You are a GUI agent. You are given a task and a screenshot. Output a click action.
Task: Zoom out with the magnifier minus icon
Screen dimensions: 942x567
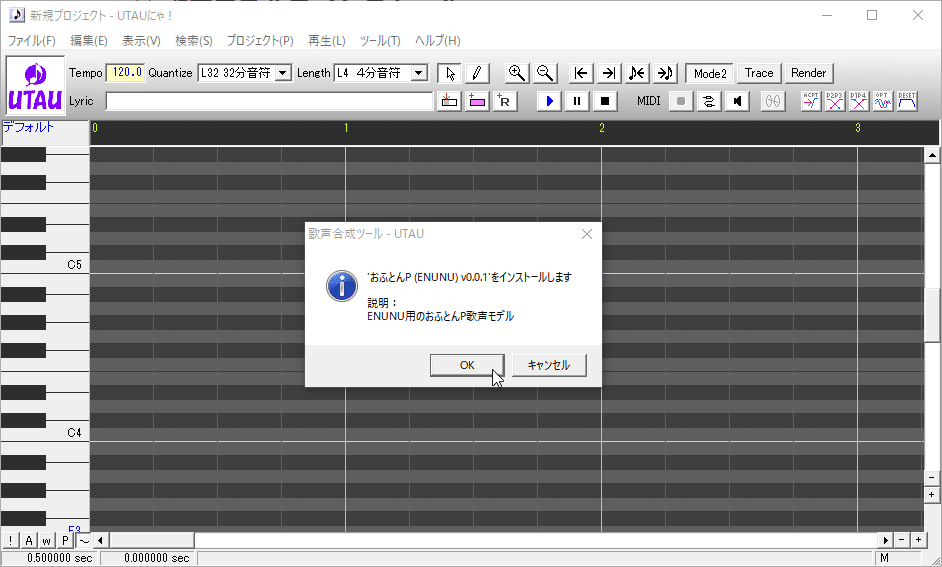click(545, 73)
